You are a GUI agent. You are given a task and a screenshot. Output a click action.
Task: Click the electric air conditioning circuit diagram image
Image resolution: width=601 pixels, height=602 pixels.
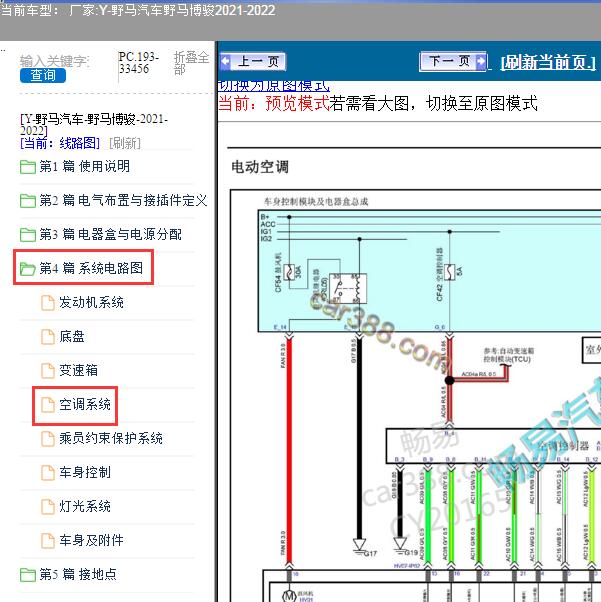pos(416,395)
